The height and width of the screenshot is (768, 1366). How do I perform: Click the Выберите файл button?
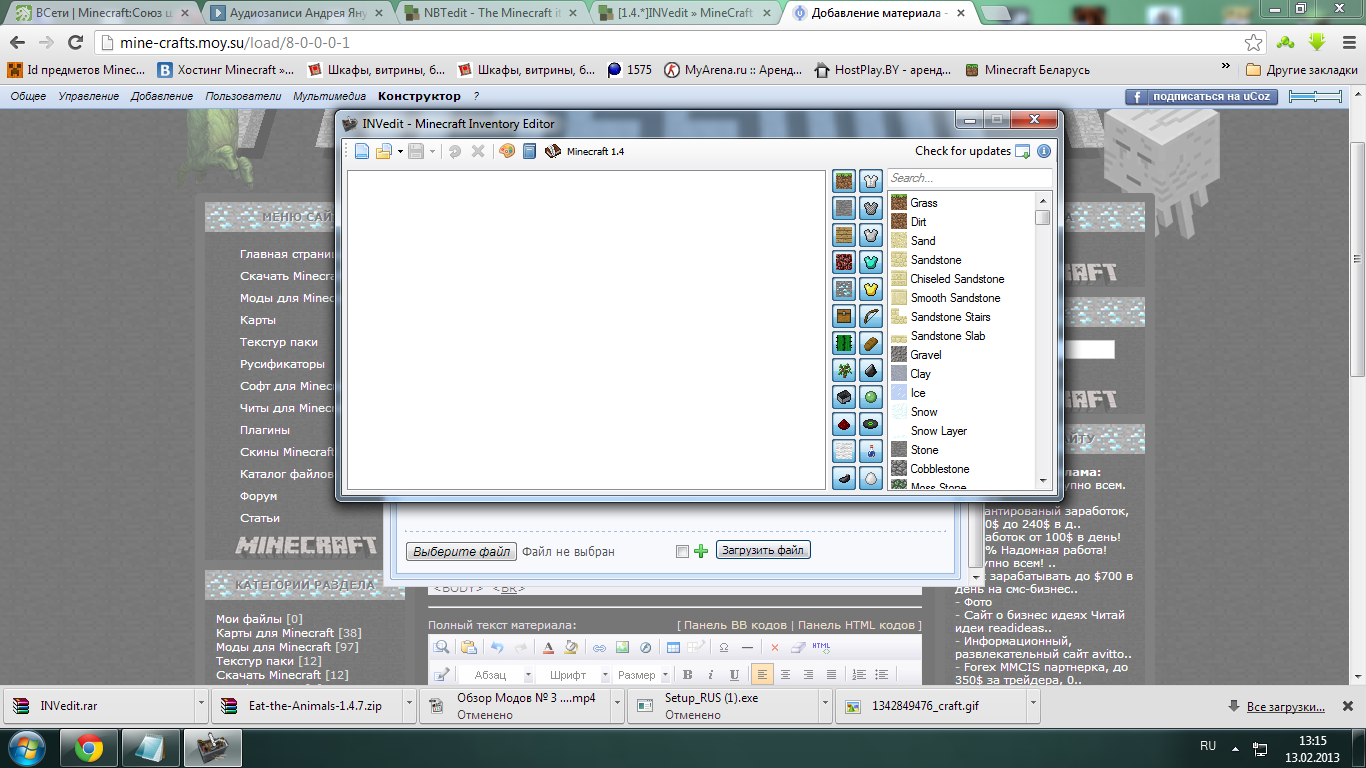(462, 551)
